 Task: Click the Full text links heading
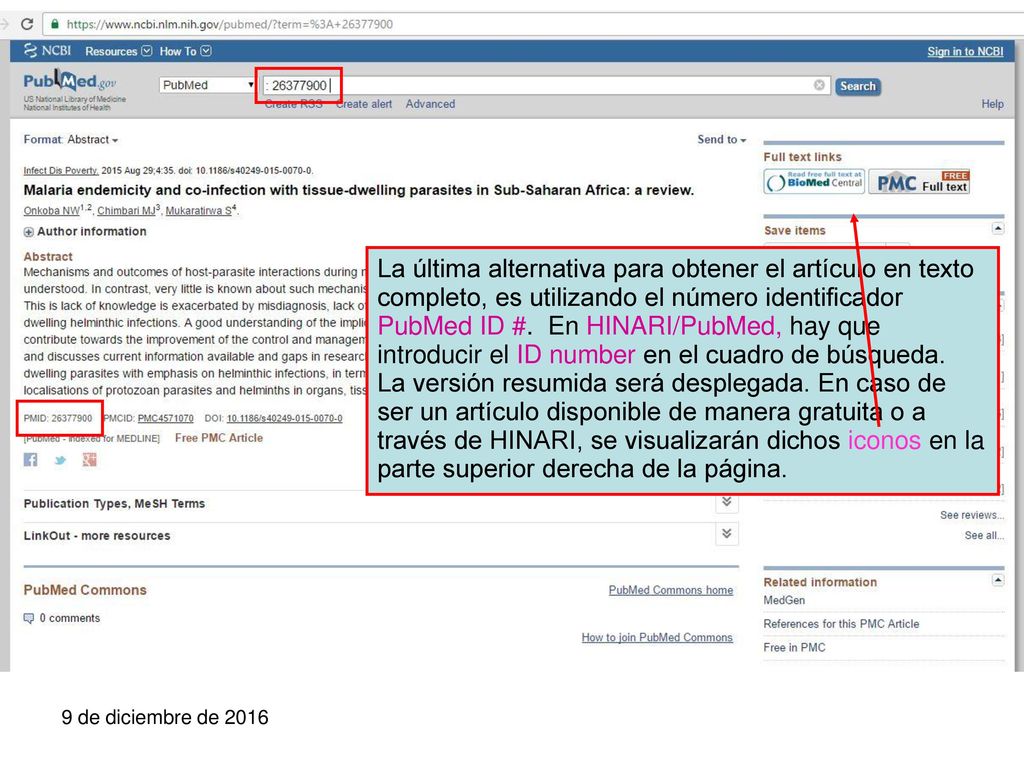(803, 157)
